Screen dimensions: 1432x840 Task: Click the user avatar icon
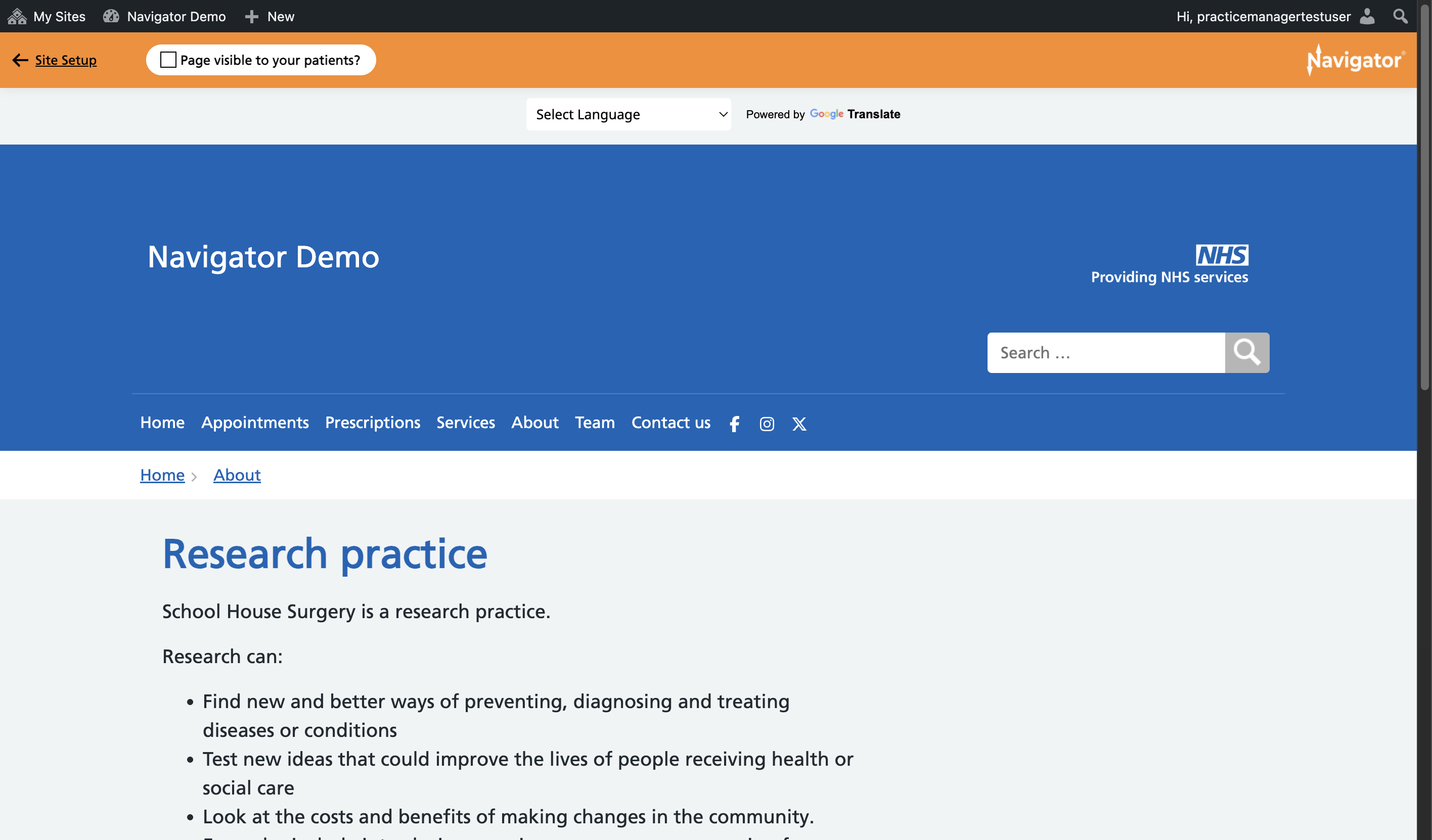pos(1367,16)
